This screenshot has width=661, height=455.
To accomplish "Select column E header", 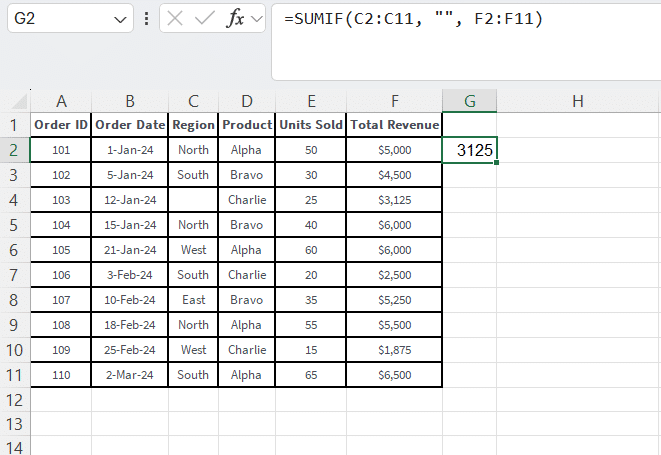I will click(311, 101).
